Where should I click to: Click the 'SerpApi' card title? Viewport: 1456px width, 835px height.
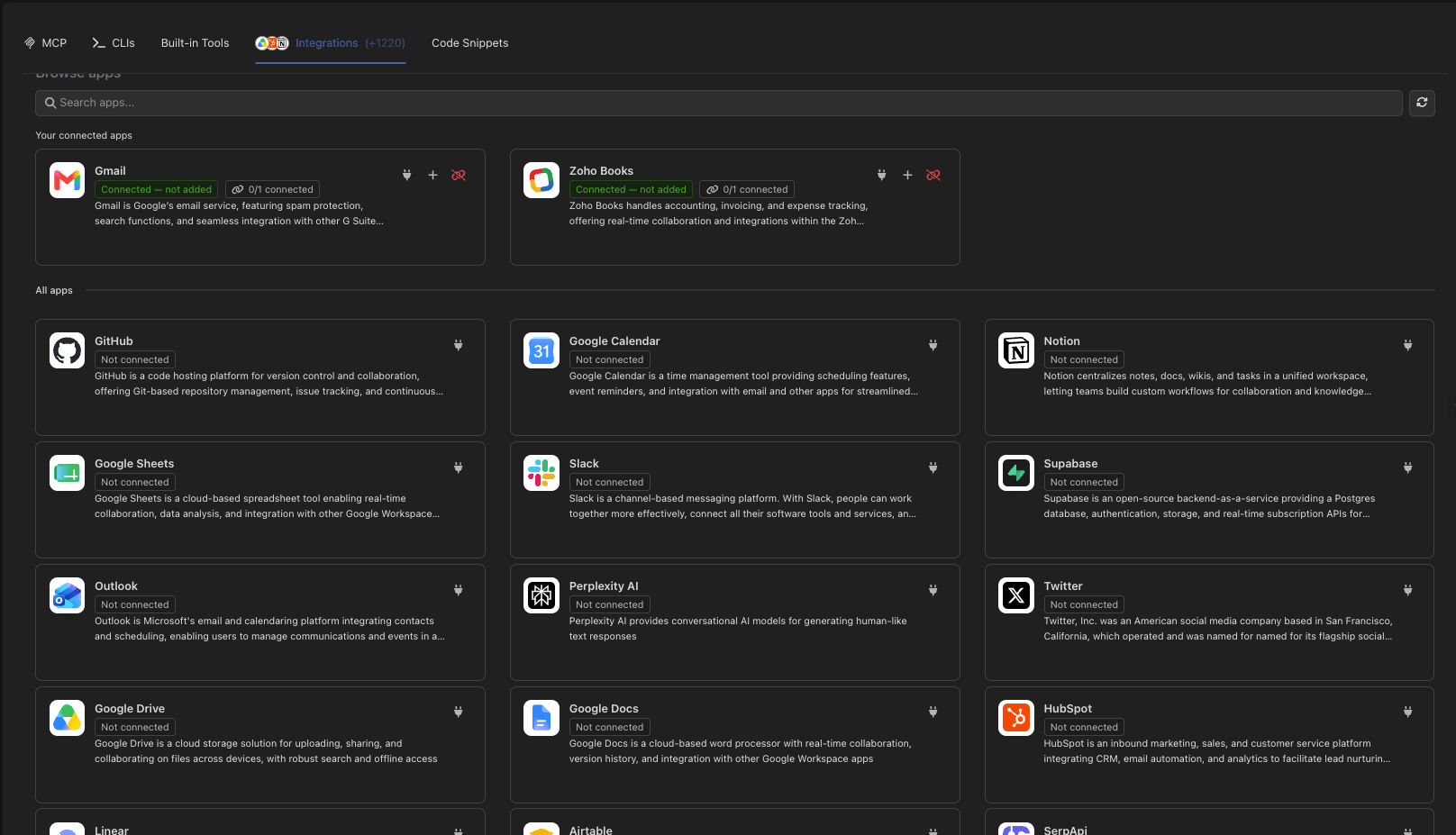(1065, 830)
